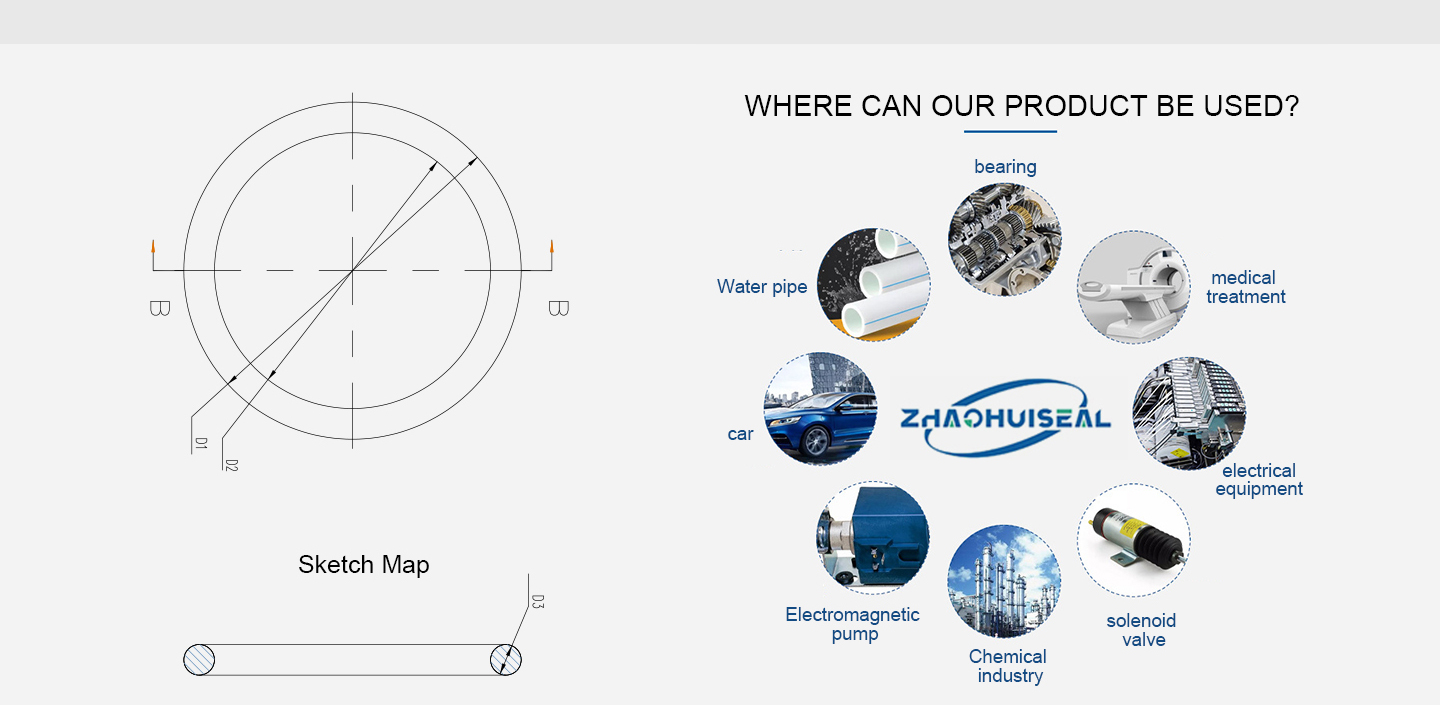This screenshot has height=705, width=1440.
Task: Click the solenoid valve circular image
Action: click(x=1134, y=541)
